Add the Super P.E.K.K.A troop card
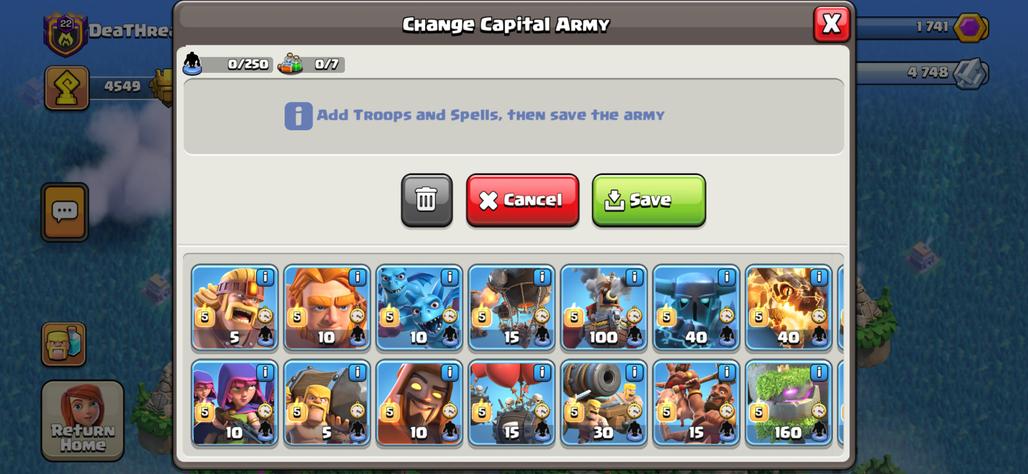This screenshot has width=1028, height=474. tap(696, 307)
